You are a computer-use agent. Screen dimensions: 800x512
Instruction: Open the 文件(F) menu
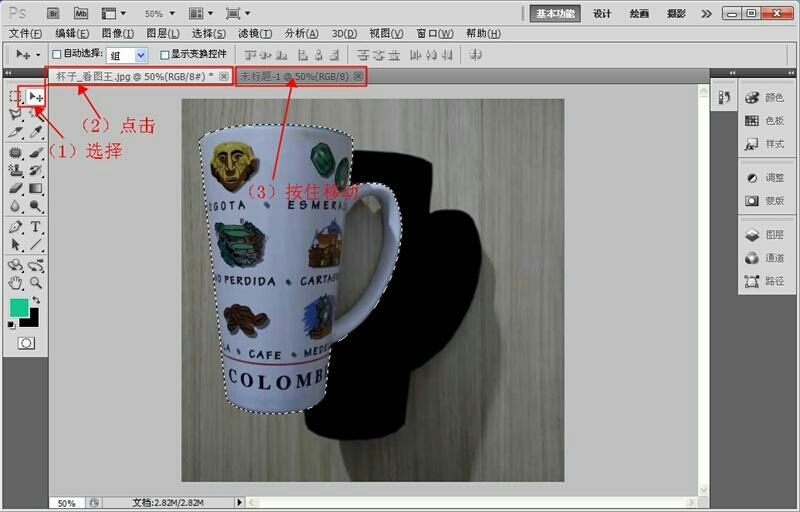[x=26, y=34]
